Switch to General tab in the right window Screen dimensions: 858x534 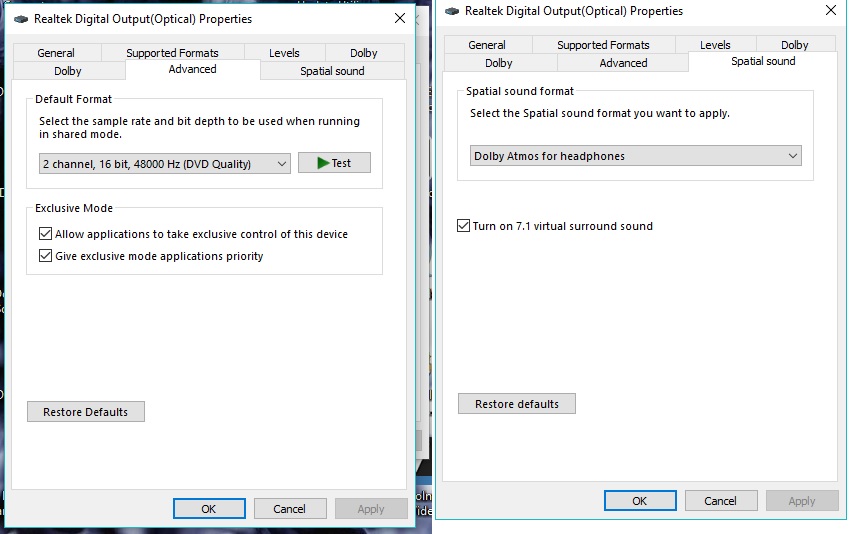[x=487, y=45]
